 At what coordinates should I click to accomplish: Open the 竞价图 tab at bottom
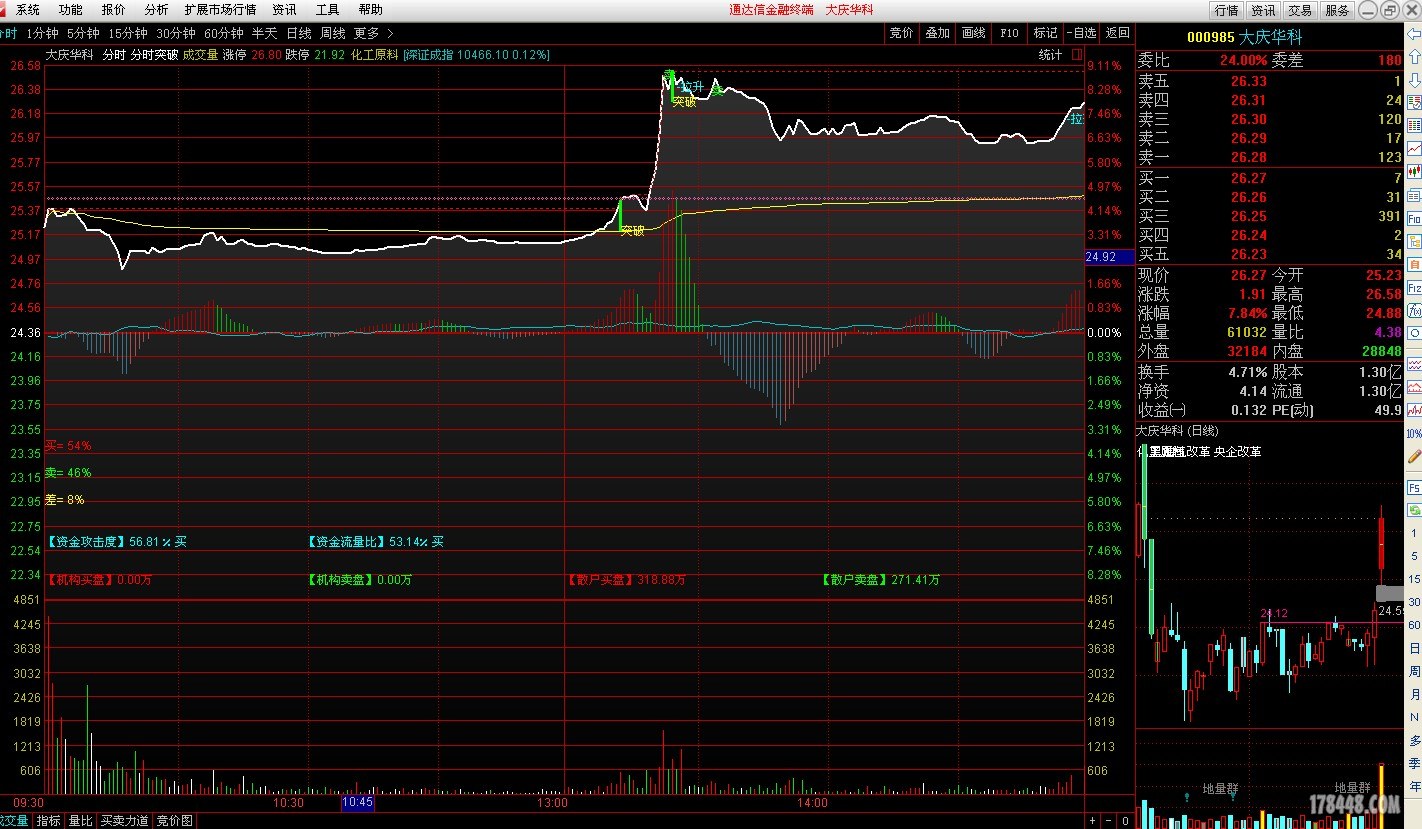175,821
